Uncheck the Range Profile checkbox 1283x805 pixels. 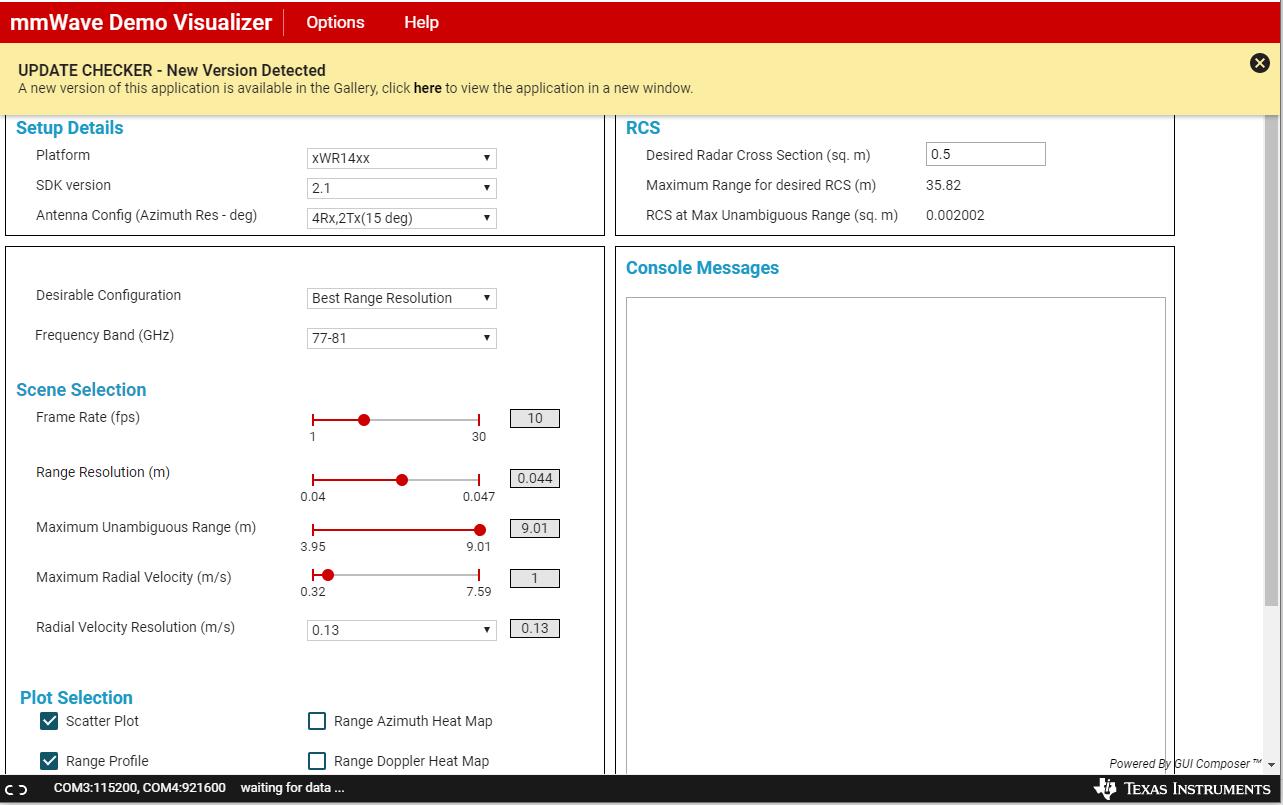[x=49, y=761]
